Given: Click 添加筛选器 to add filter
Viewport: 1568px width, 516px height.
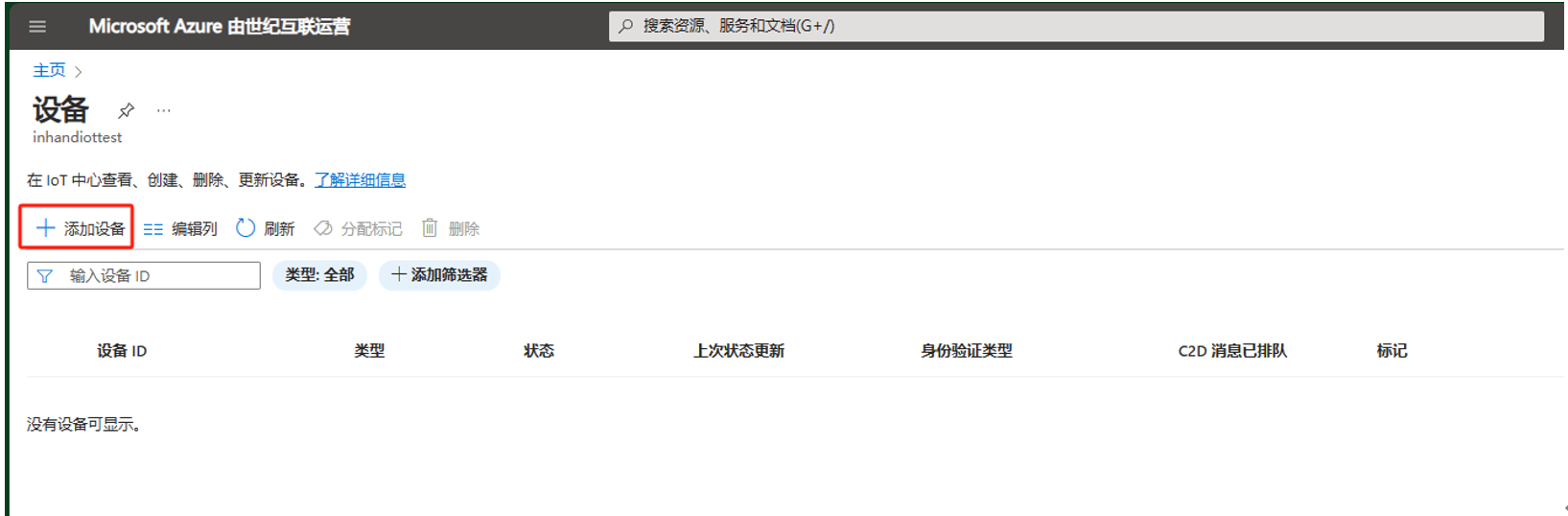Looking at the screenshot, I should (439, 275).
